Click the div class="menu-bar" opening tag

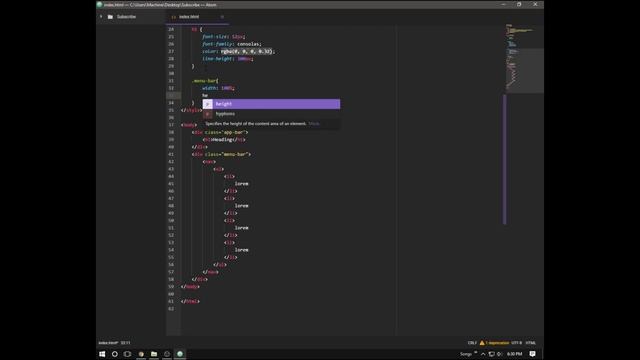[221, 154]
